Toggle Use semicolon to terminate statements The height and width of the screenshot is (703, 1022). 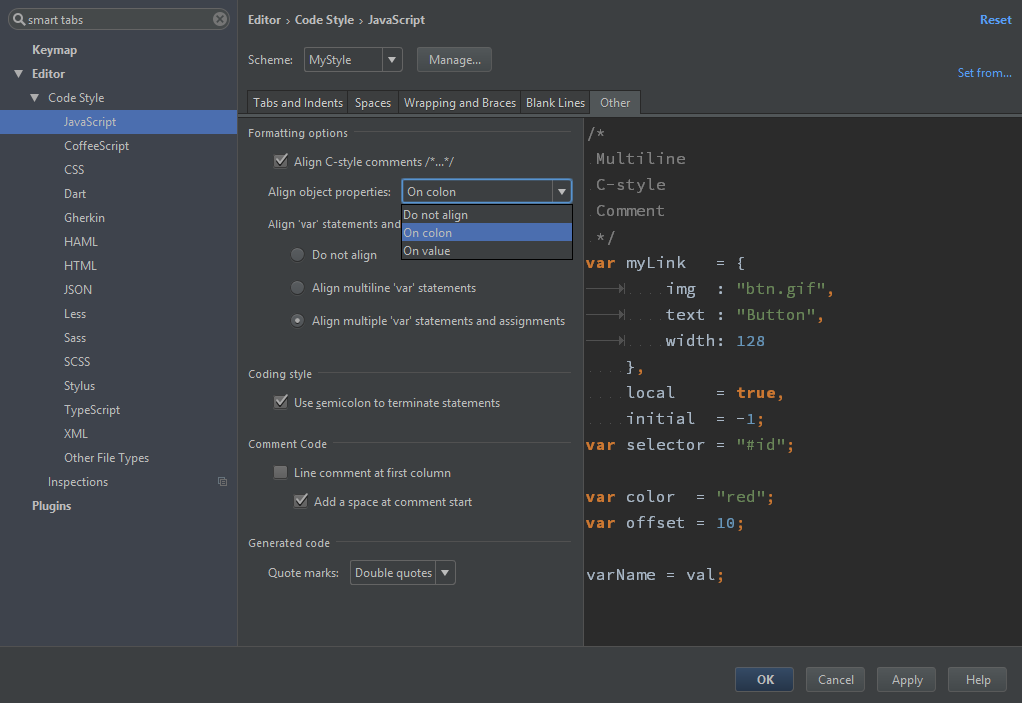tap(281, 402)
